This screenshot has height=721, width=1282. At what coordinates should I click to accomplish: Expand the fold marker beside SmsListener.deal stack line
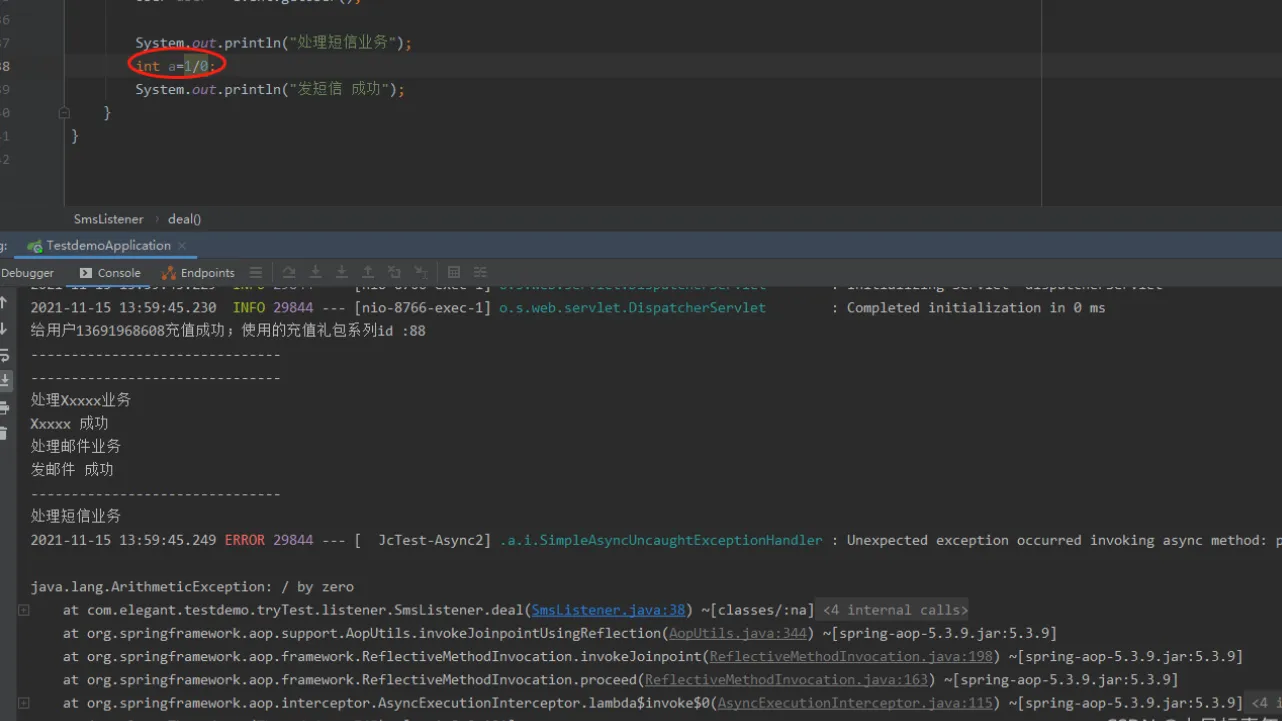tap(23, 610)
